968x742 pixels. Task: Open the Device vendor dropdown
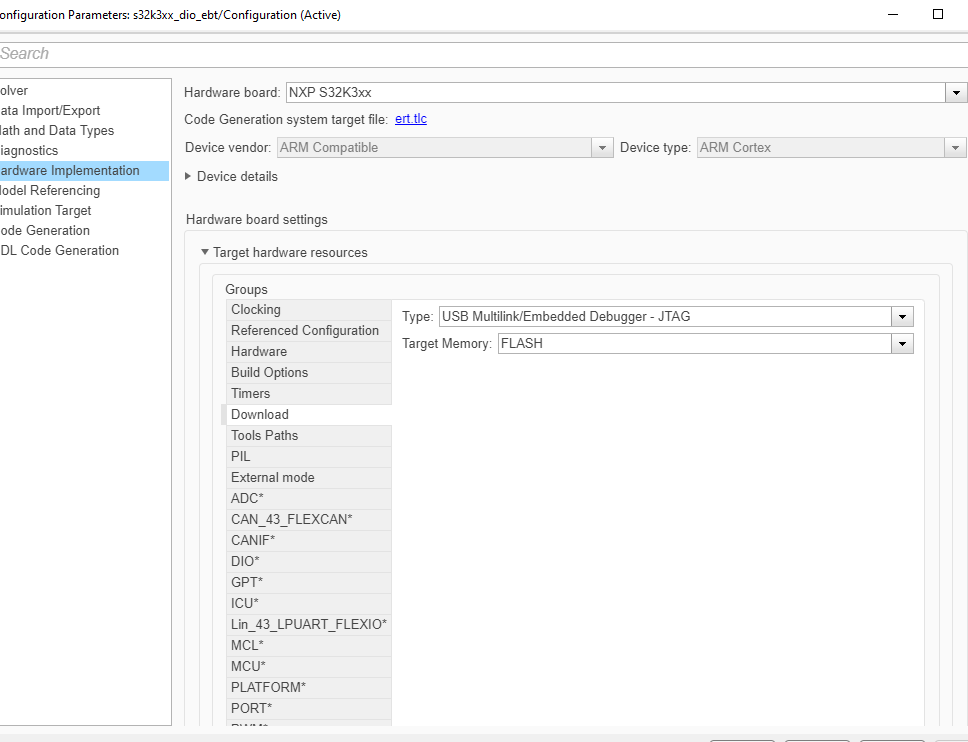point(602,147)
